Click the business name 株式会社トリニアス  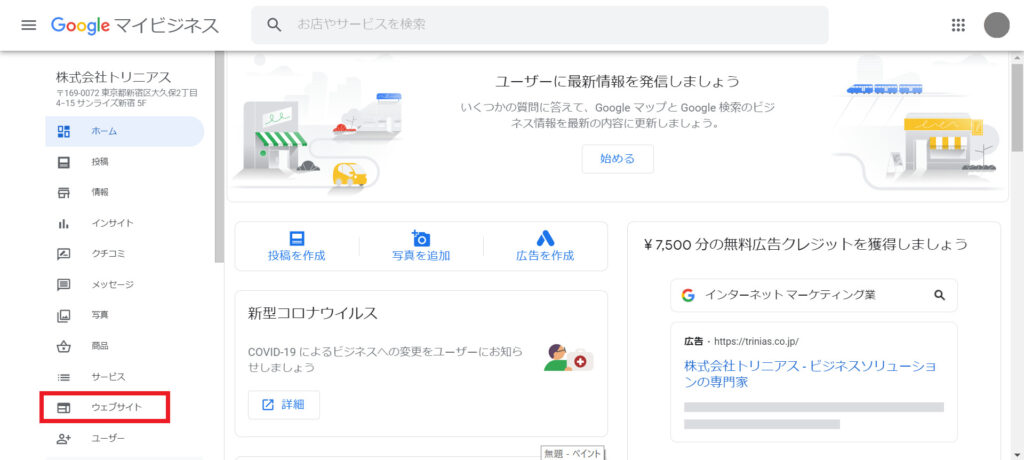coord(114,78)
